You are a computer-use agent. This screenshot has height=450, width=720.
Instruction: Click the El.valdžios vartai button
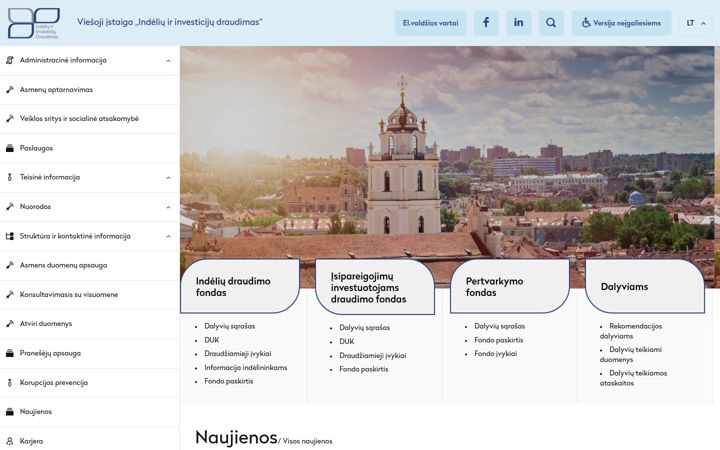[431, 23]
